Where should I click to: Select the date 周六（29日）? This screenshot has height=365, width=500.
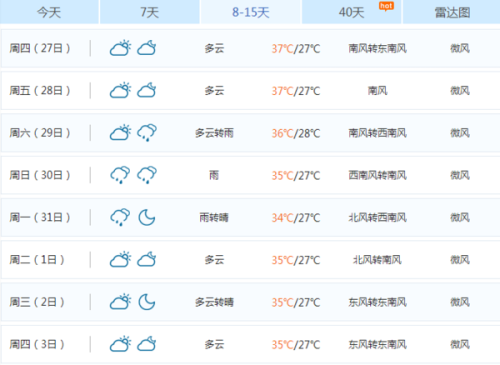click(40, 133)
